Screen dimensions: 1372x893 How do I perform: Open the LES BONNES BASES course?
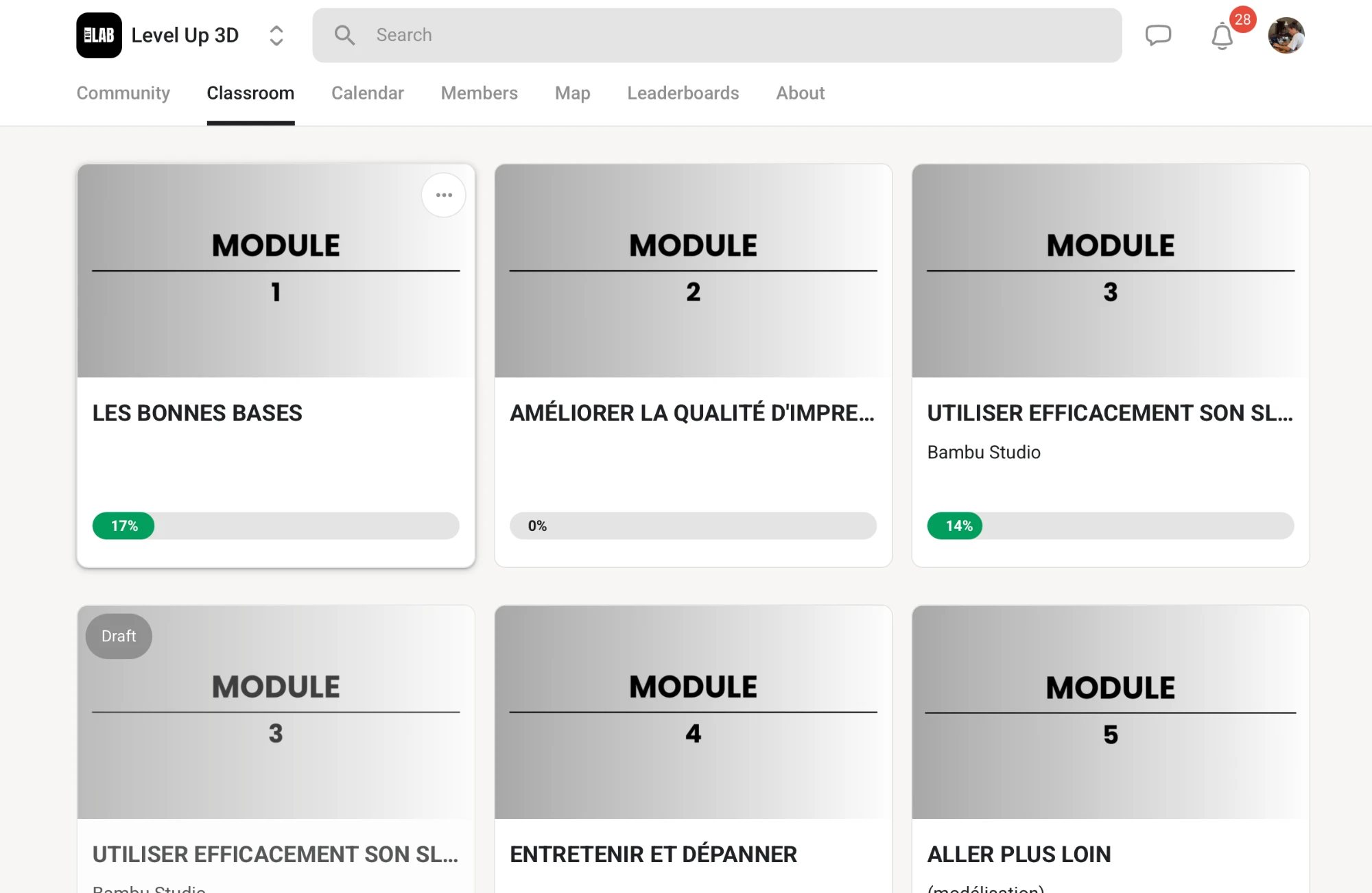coord(198,413)
